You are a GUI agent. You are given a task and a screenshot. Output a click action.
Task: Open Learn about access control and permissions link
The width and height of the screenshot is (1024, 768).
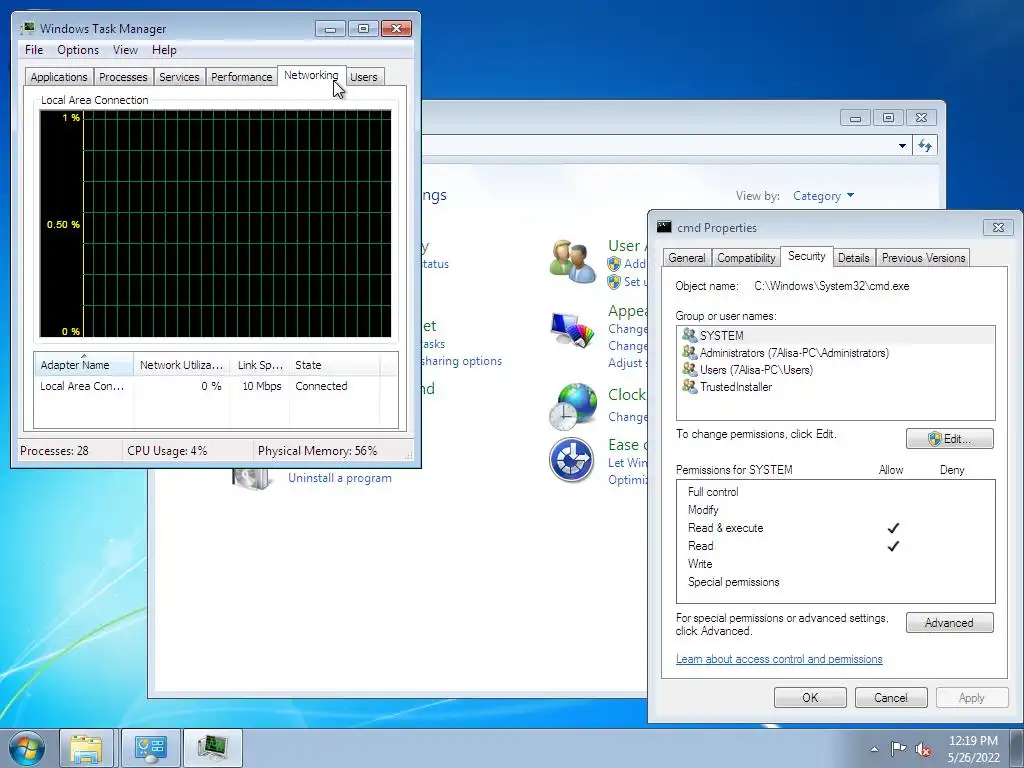779,659
